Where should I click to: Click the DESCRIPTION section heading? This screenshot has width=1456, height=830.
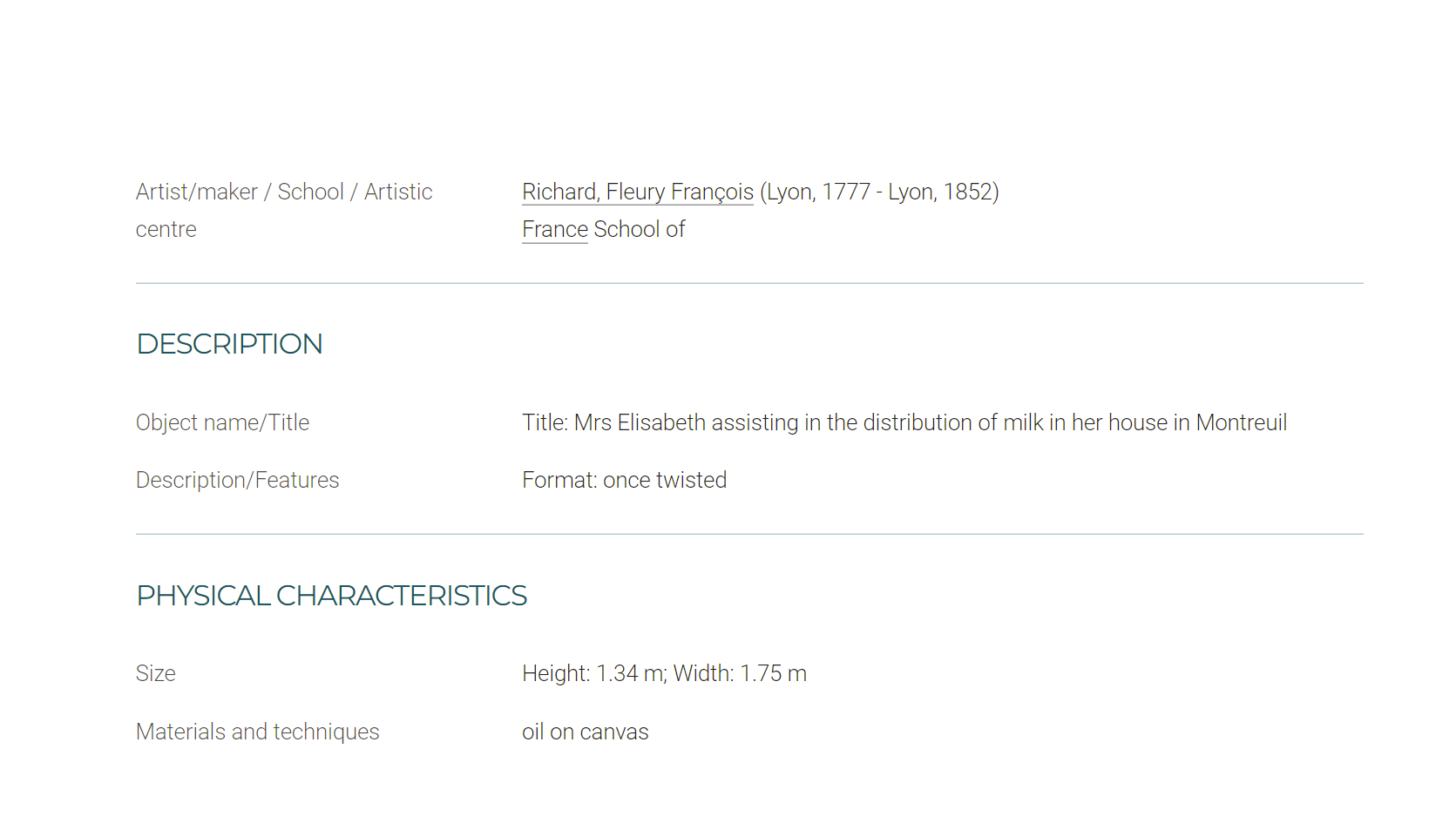[x=230, y=344]
